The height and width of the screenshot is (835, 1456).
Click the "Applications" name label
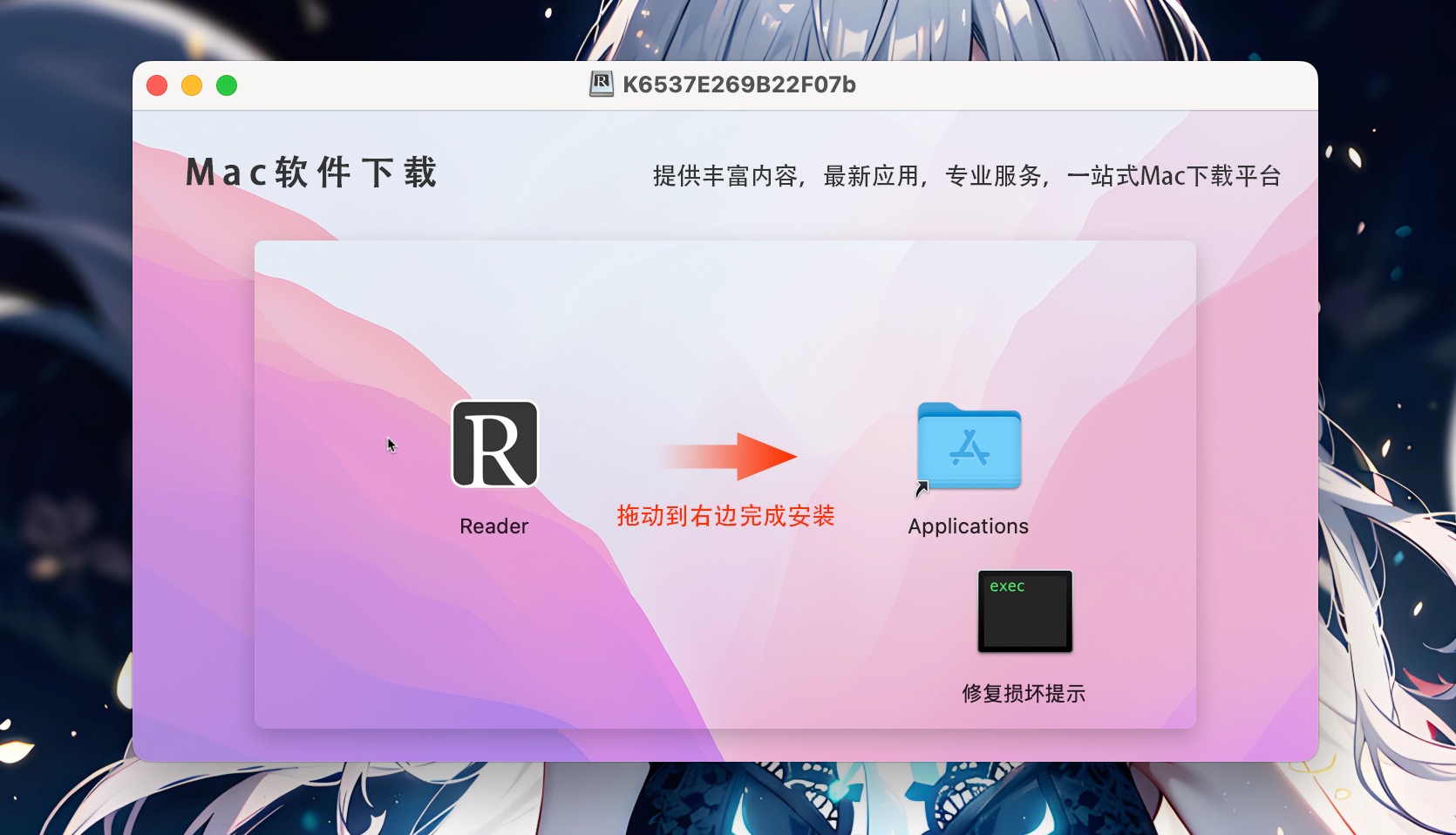[968, 526]
